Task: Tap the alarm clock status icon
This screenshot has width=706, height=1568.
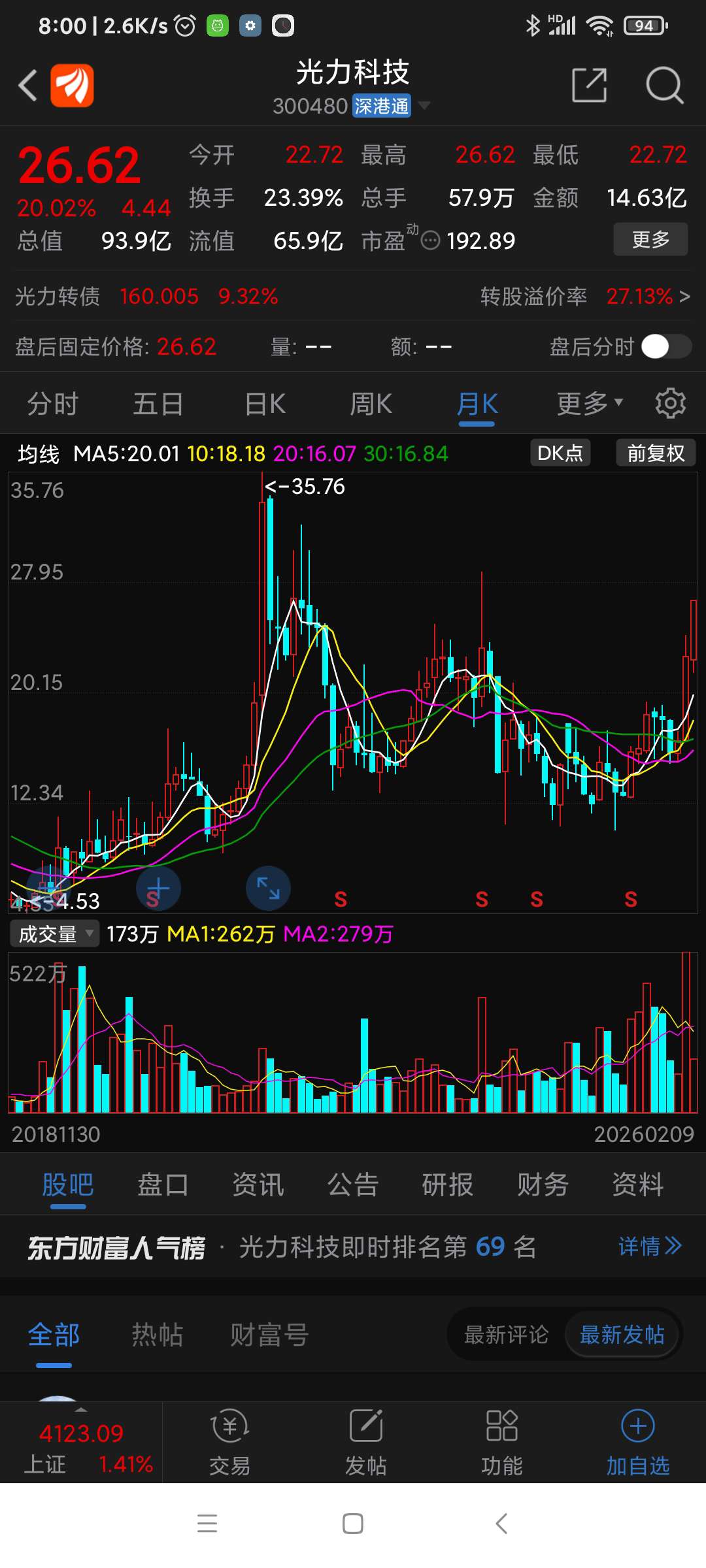Action: coord(185,25)
